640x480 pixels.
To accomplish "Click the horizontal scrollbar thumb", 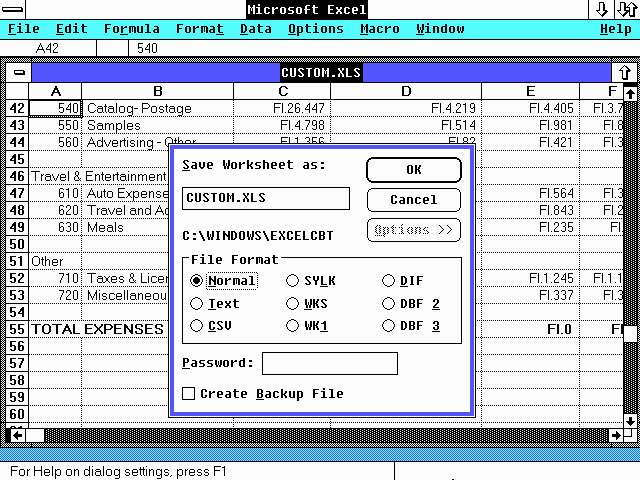I will 35,436.
